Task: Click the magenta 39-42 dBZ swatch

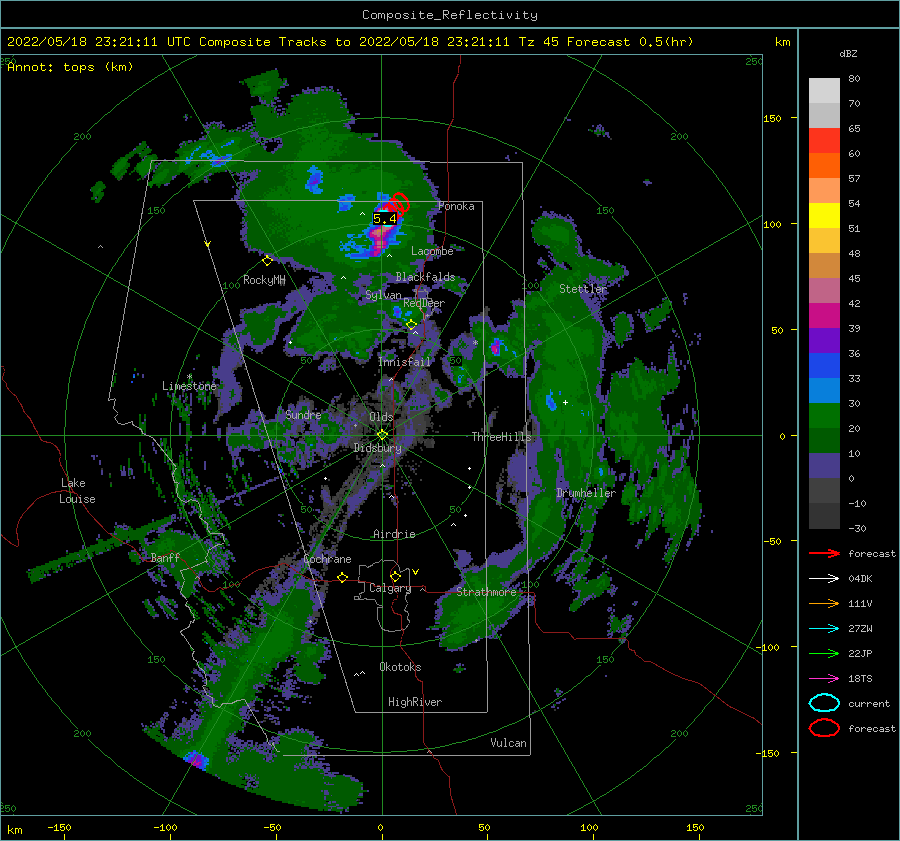Action: [x=824, y=316]
